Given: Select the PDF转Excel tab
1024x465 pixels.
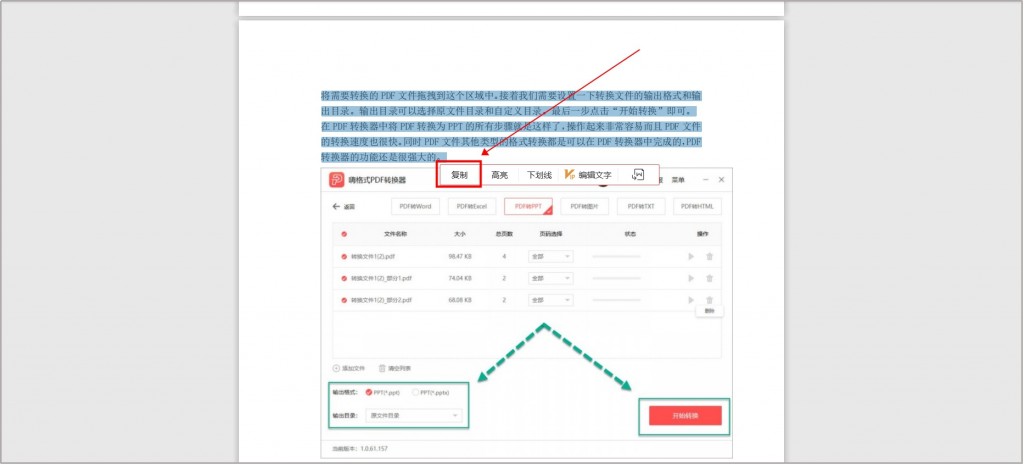Looking at the screenshot, I should 472,206.
